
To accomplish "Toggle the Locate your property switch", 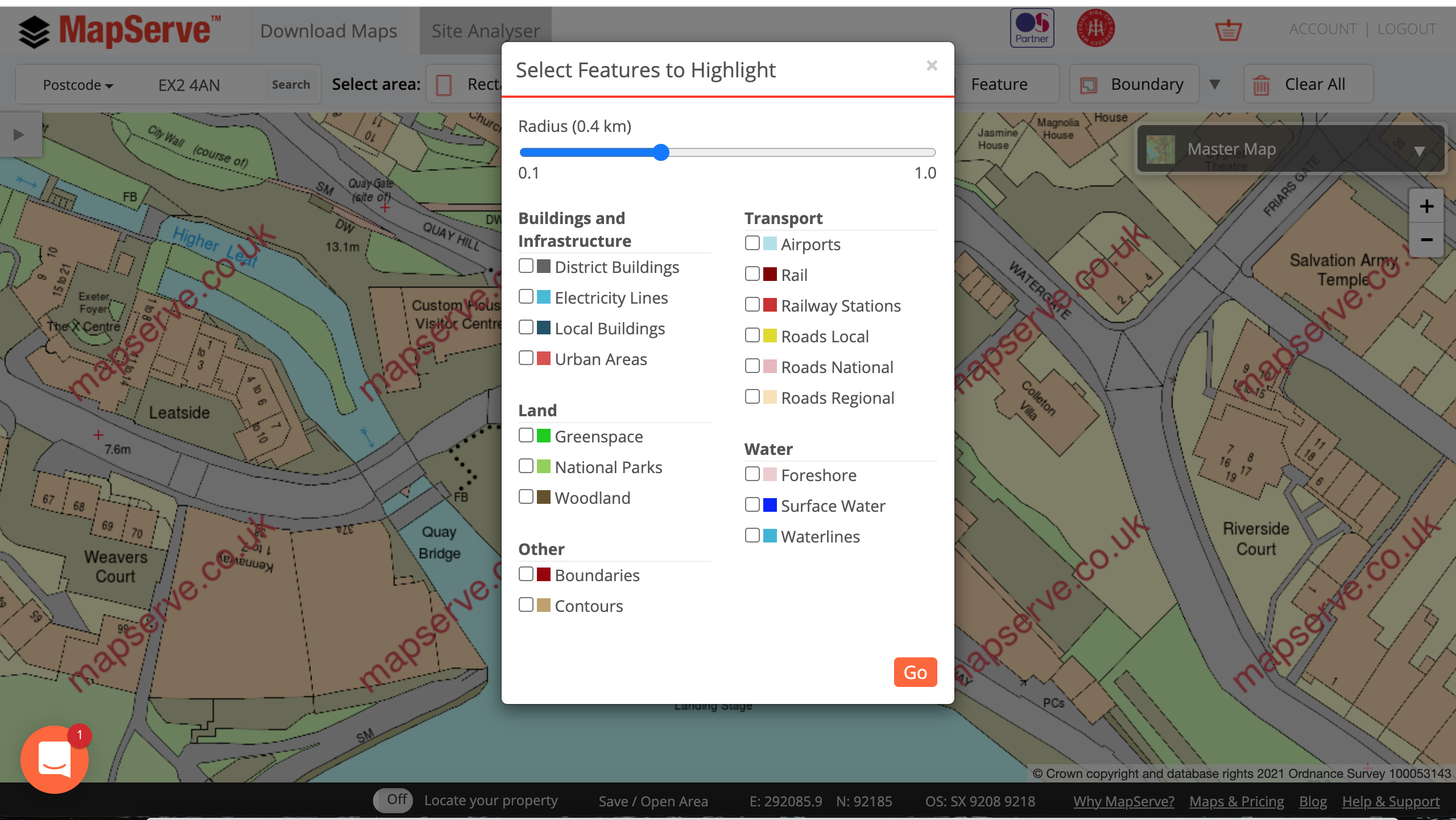I will (x=393, y=800).
